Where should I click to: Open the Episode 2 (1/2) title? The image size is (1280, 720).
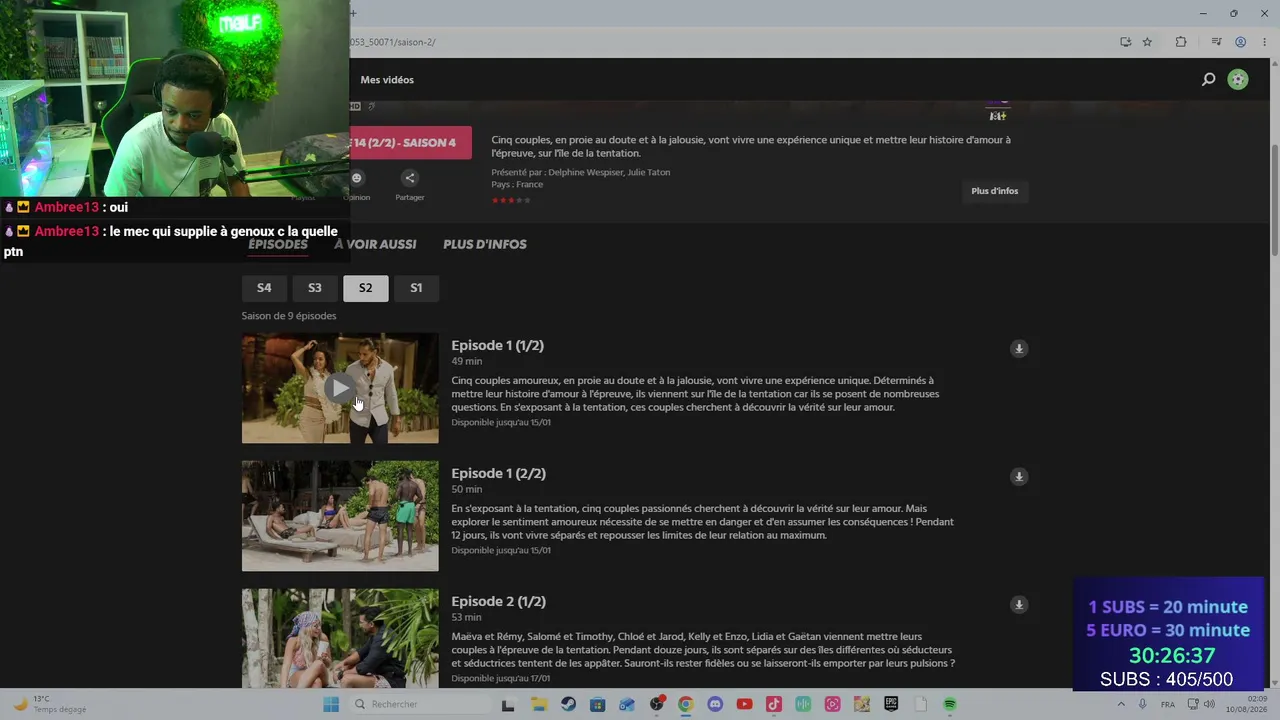click(498, 601)
